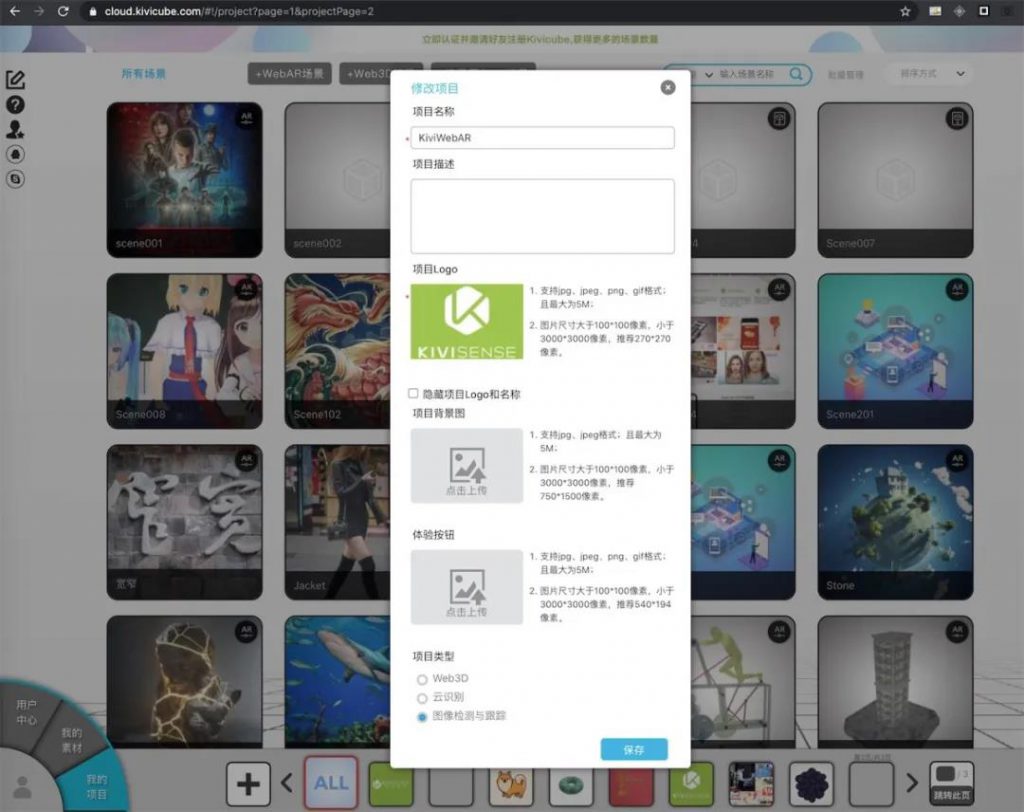
Task: Open 我的项目 in the radial menu
Action: pyautogui.click(x=97, y=787)
